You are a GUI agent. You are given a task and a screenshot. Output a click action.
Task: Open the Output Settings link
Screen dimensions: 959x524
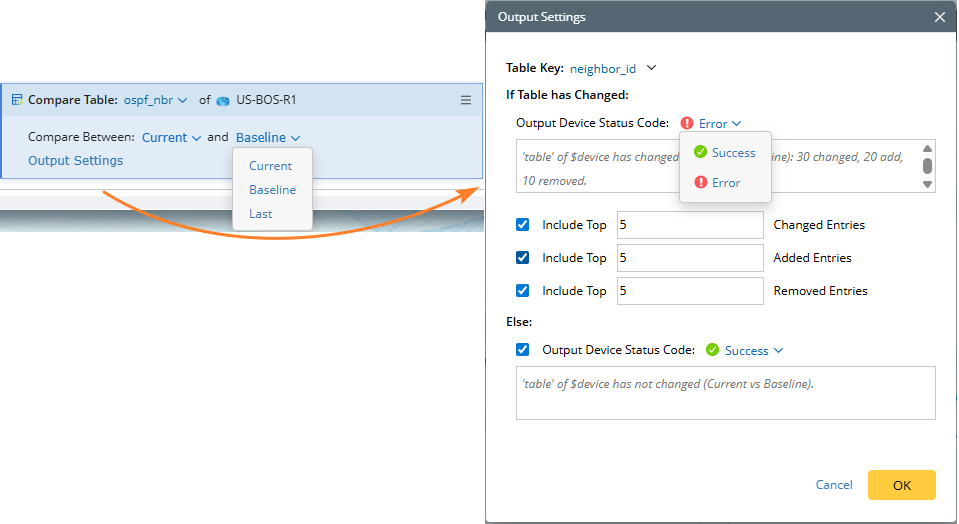[x=76, y=161]
